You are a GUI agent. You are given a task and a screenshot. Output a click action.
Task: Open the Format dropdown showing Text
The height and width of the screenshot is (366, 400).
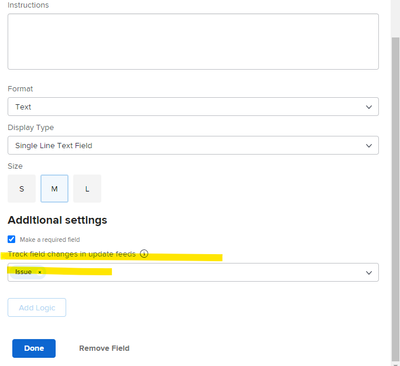[x=193, y=107]
